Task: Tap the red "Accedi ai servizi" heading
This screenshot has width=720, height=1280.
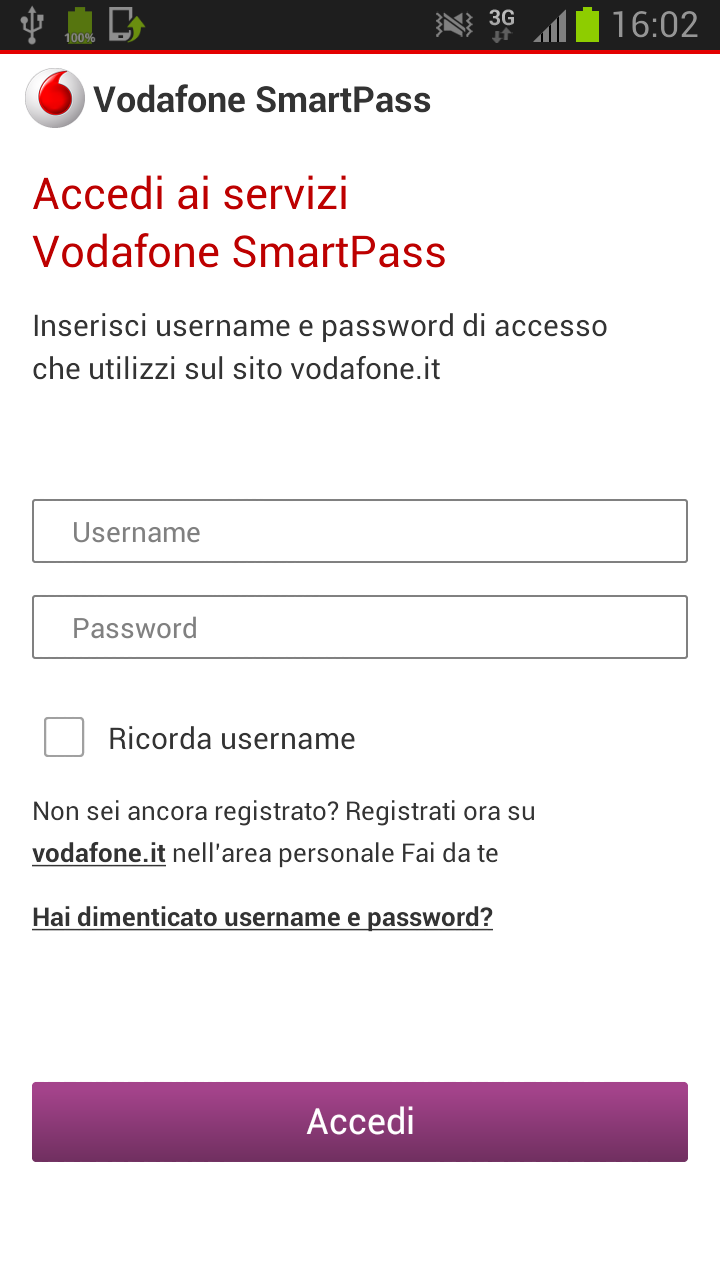Action: (190, 194)
